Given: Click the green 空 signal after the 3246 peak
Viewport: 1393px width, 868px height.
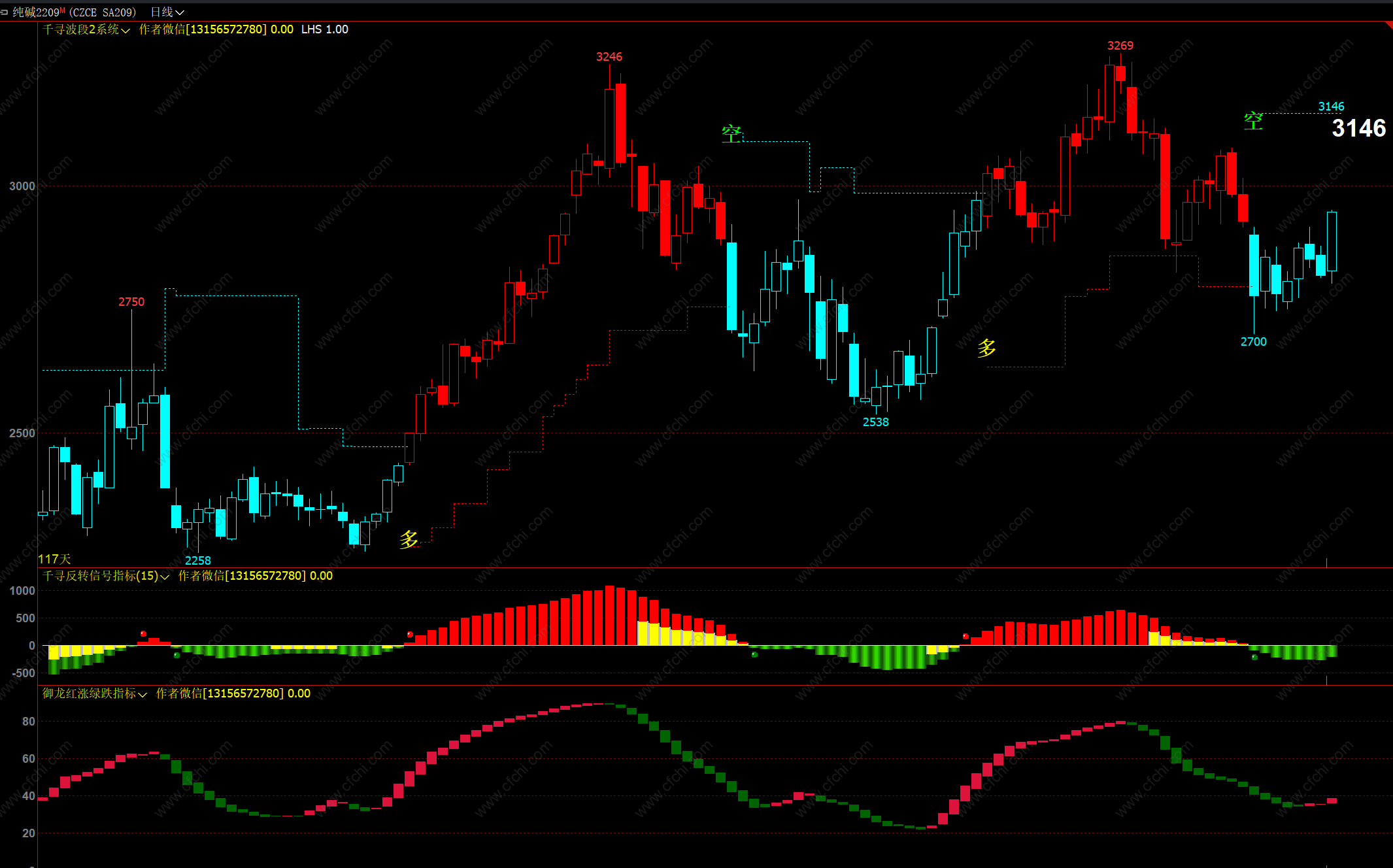Looking at the screenshot, I should click(731, 134).
